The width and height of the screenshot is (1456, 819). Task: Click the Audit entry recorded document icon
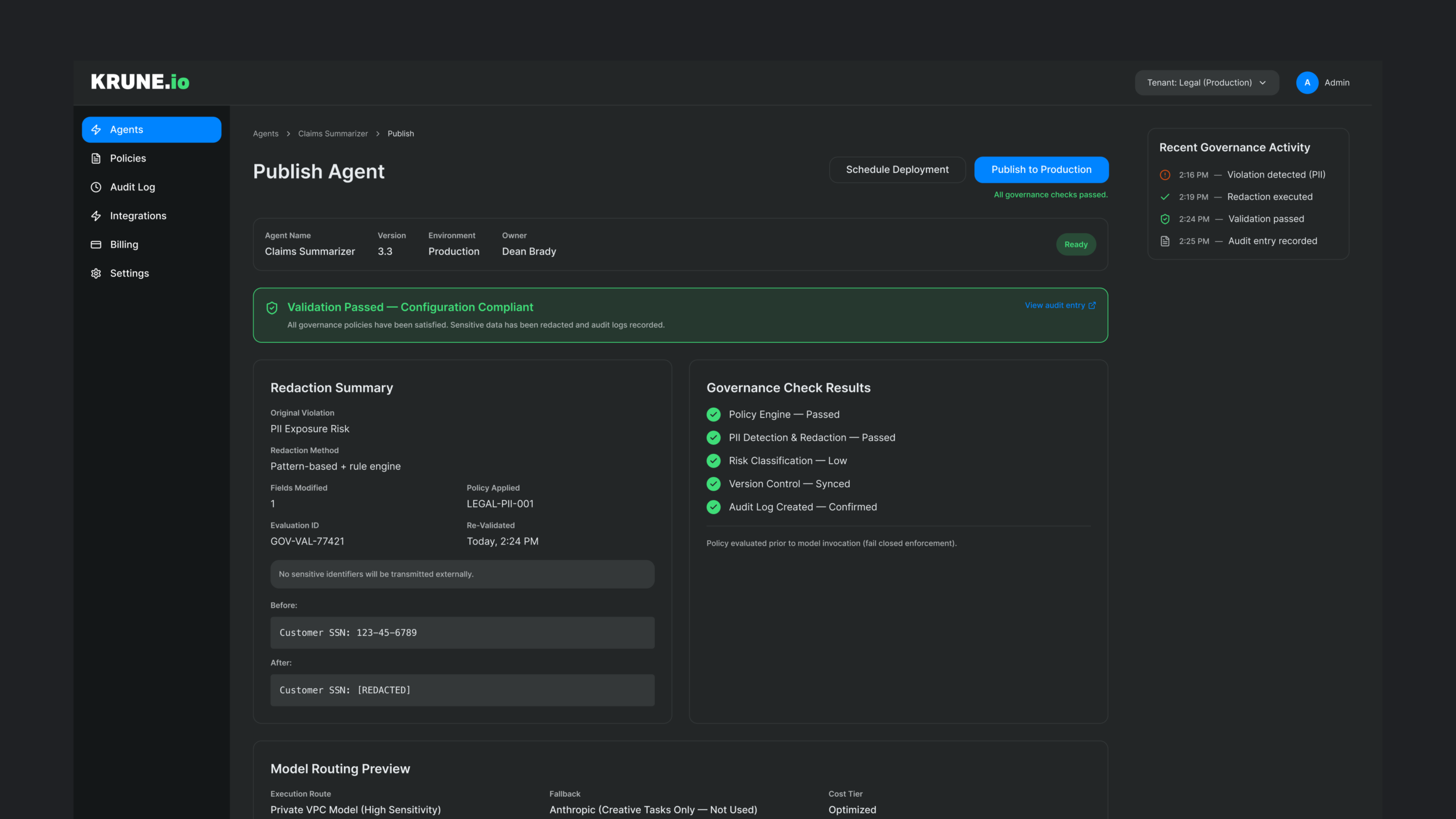[1165, 241]
